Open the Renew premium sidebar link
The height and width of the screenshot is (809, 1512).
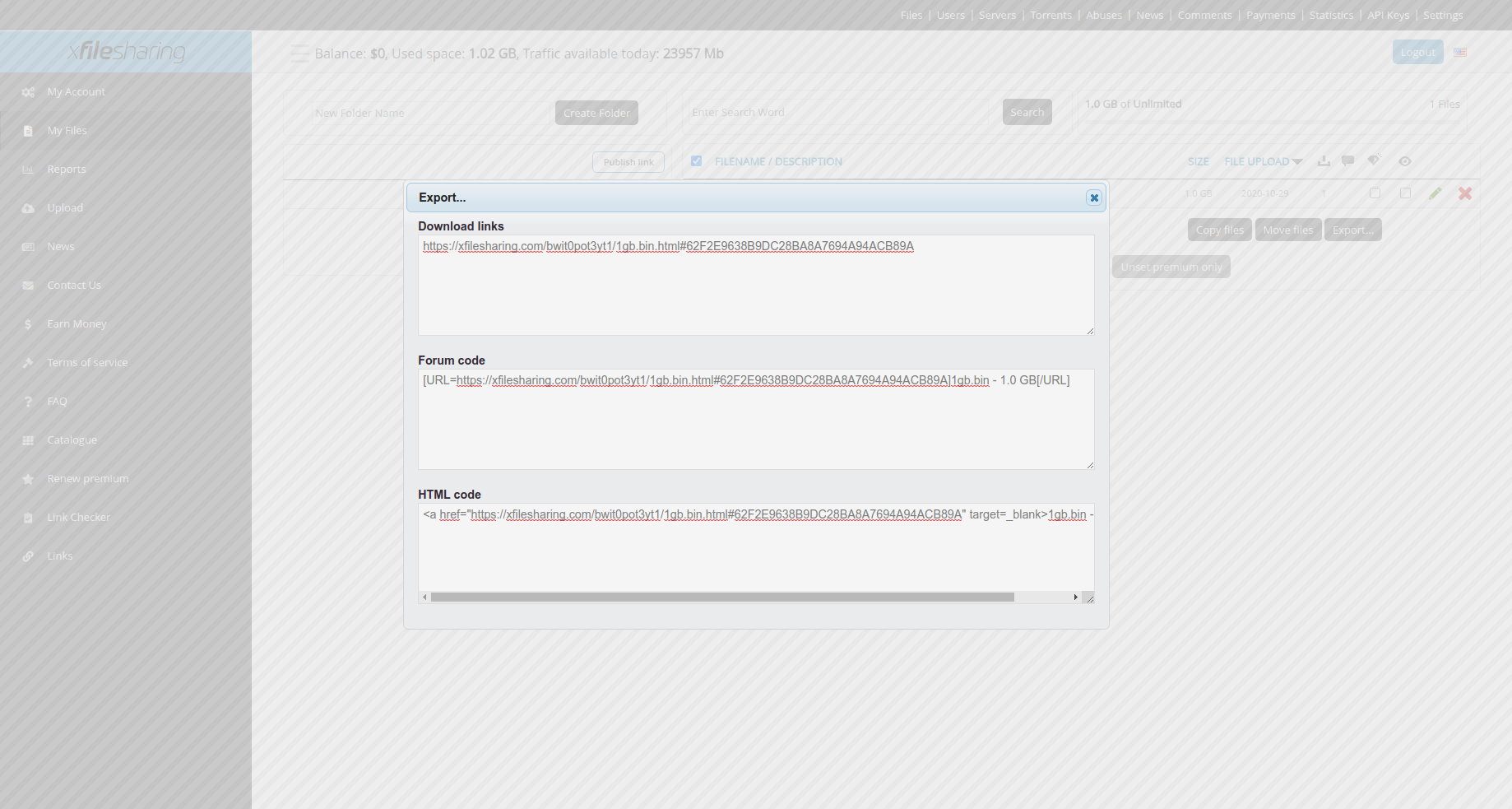click(x=88, y=479)
